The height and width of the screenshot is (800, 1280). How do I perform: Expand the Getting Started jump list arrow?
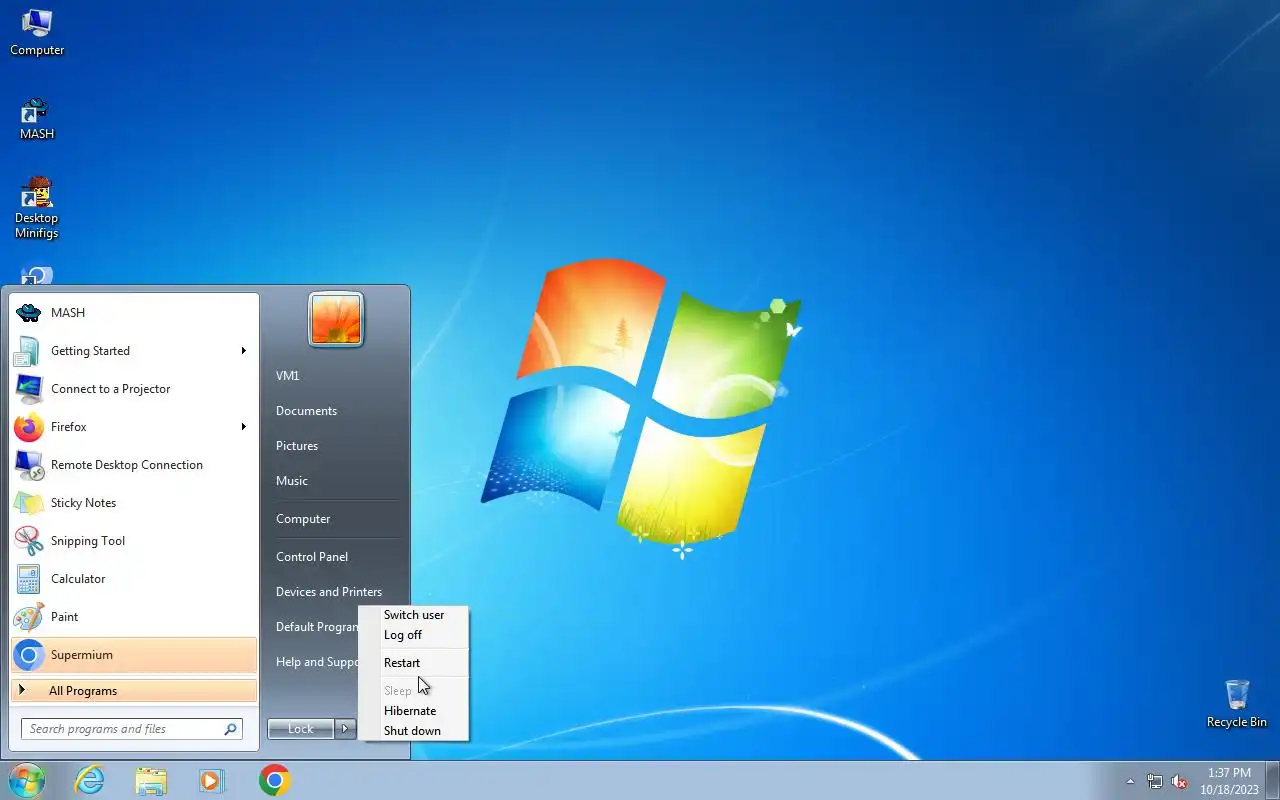point(243,351)
